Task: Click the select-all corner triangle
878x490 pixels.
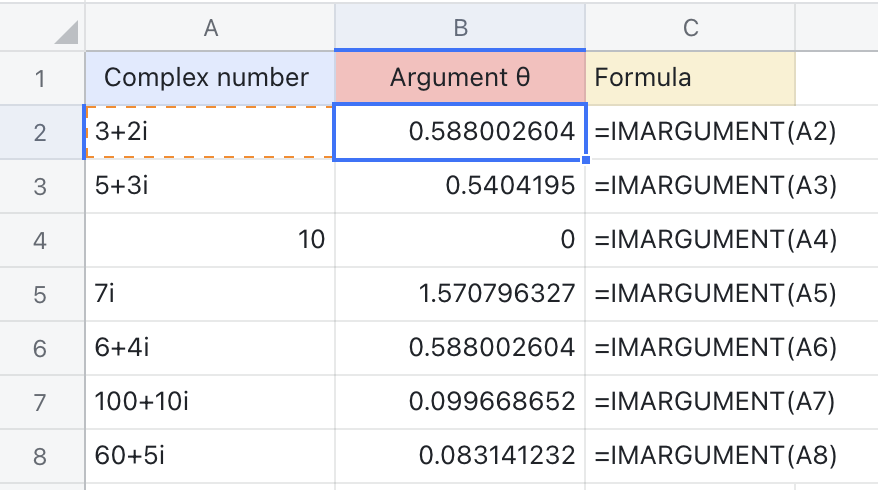Action: 64,32
